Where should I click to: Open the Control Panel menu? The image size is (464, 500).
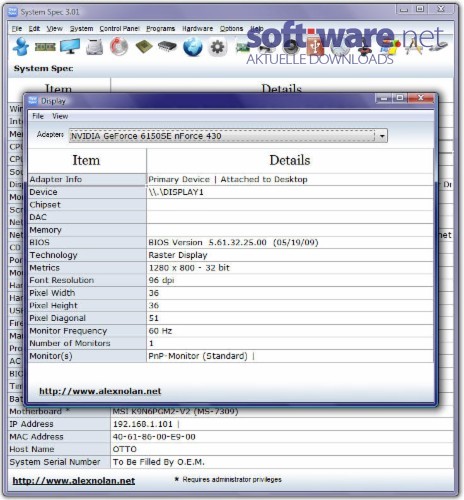[x=119, y=29]
